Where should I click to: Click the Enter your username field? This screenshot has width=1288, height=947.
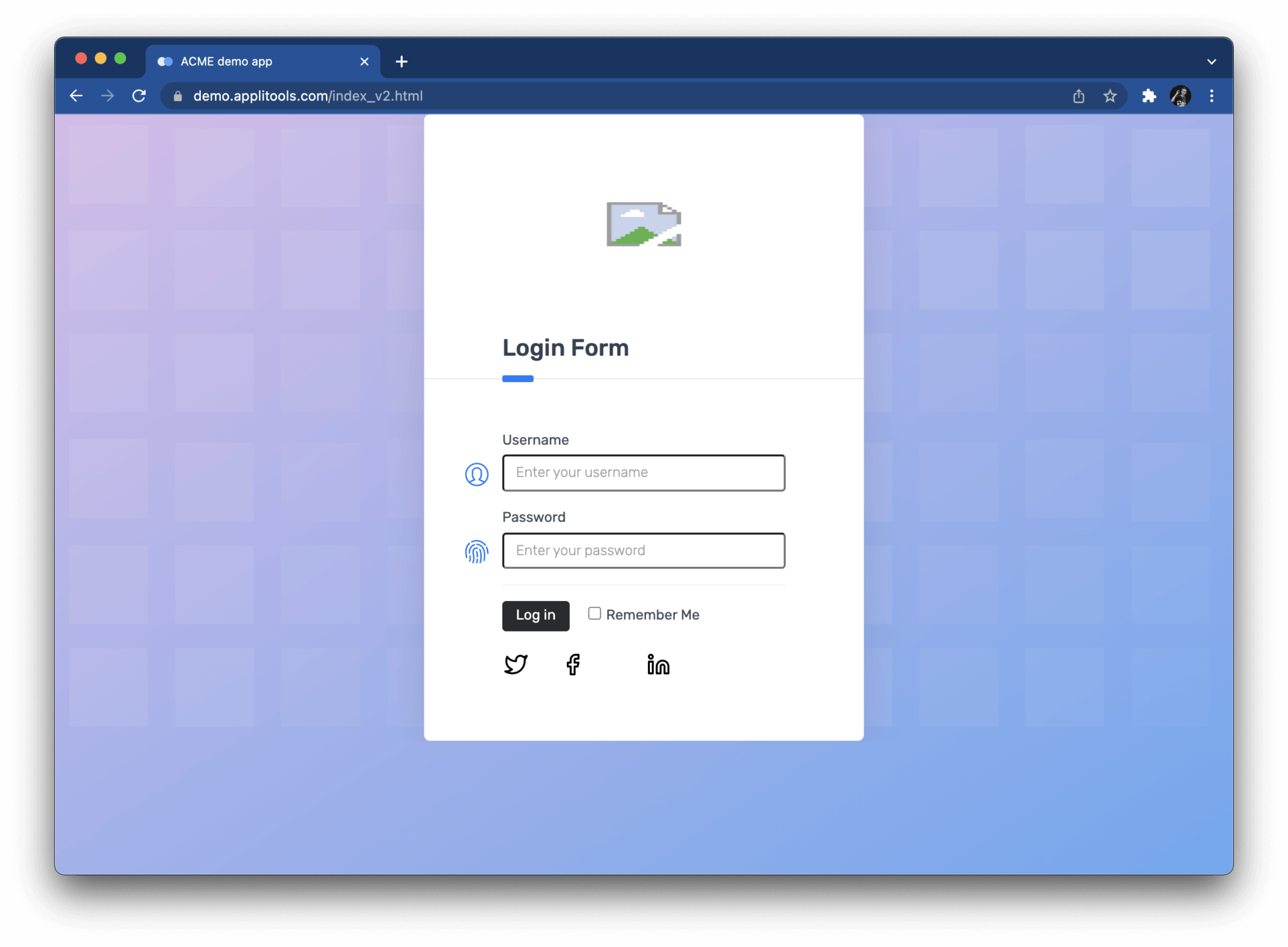(x=643, y=472)
